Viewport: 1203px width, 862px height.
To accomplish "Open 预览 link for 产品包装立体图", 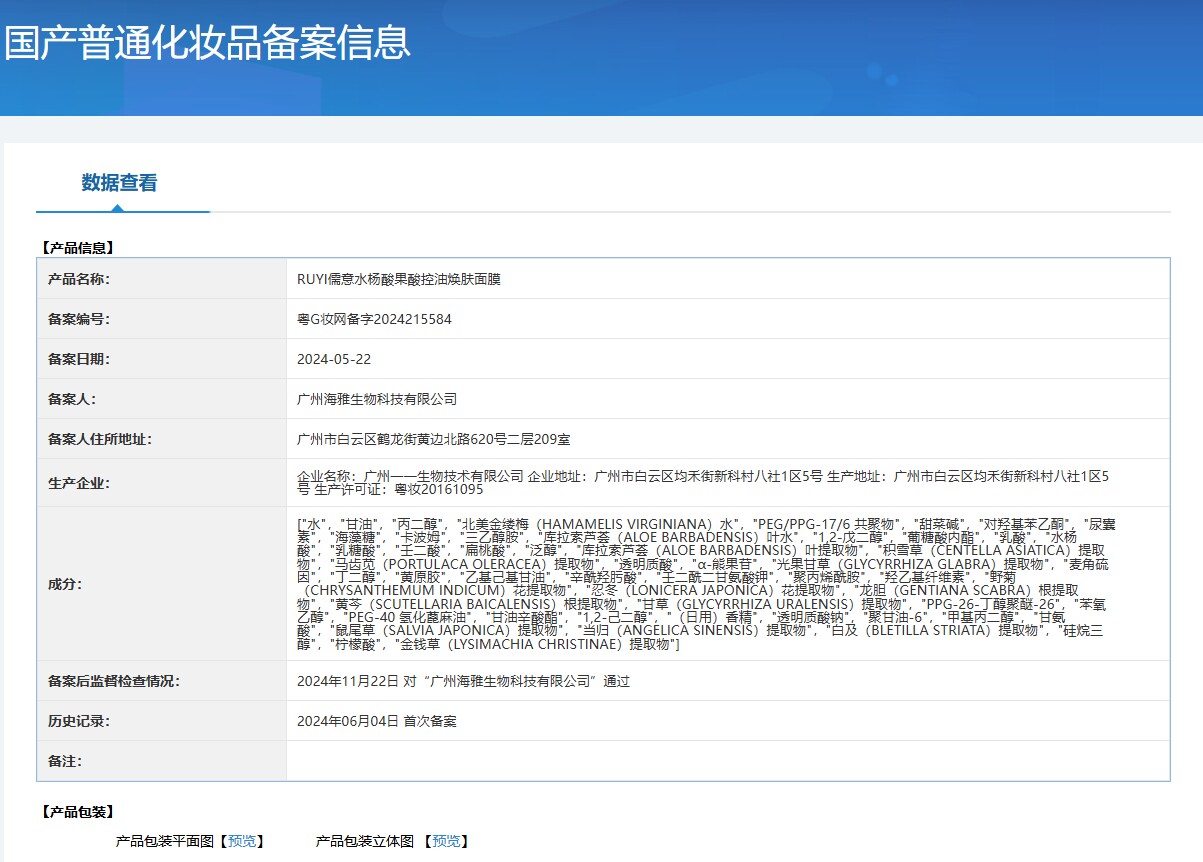I will pyautogui.click(x=447, y=841).
